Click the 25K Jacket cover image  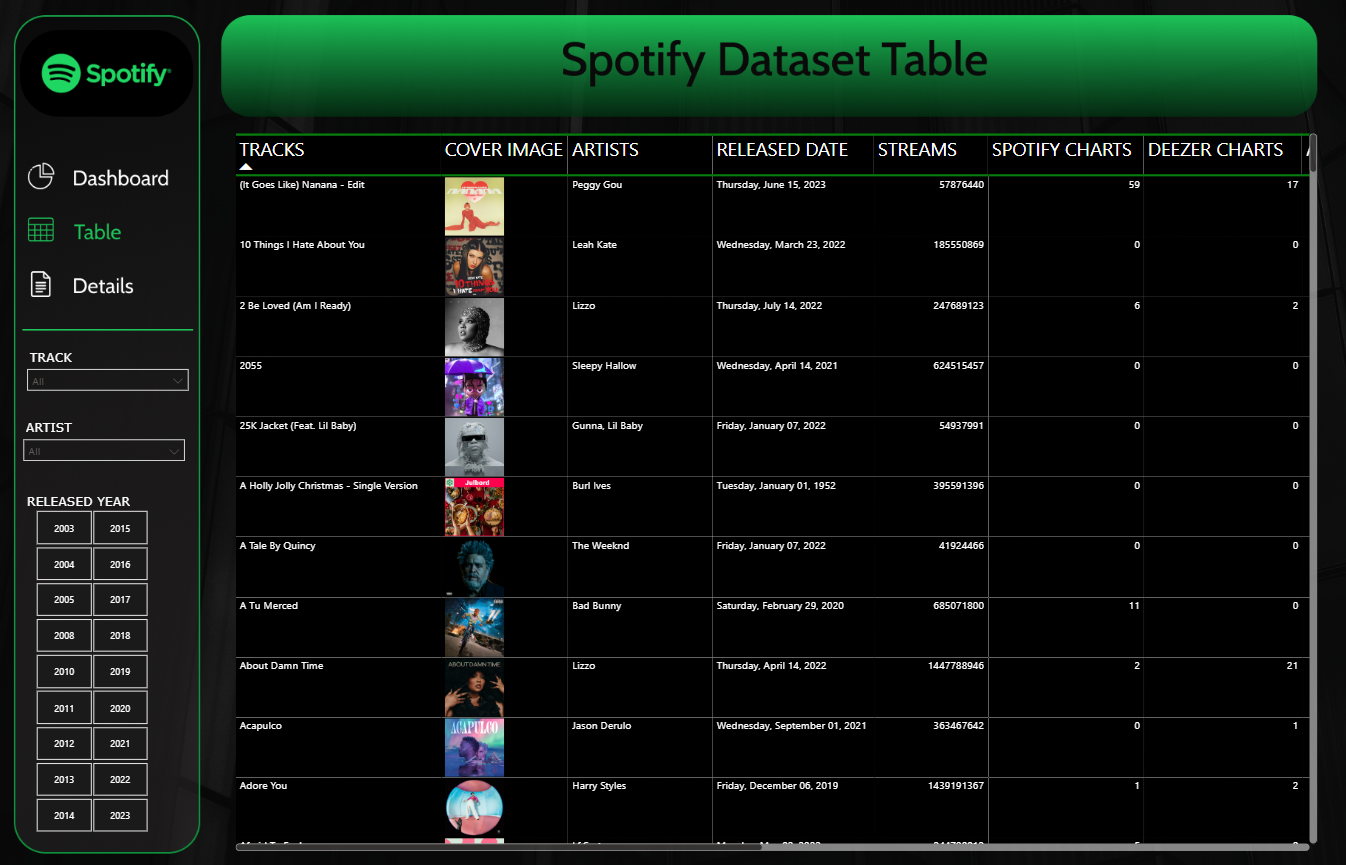pos(474,447)
